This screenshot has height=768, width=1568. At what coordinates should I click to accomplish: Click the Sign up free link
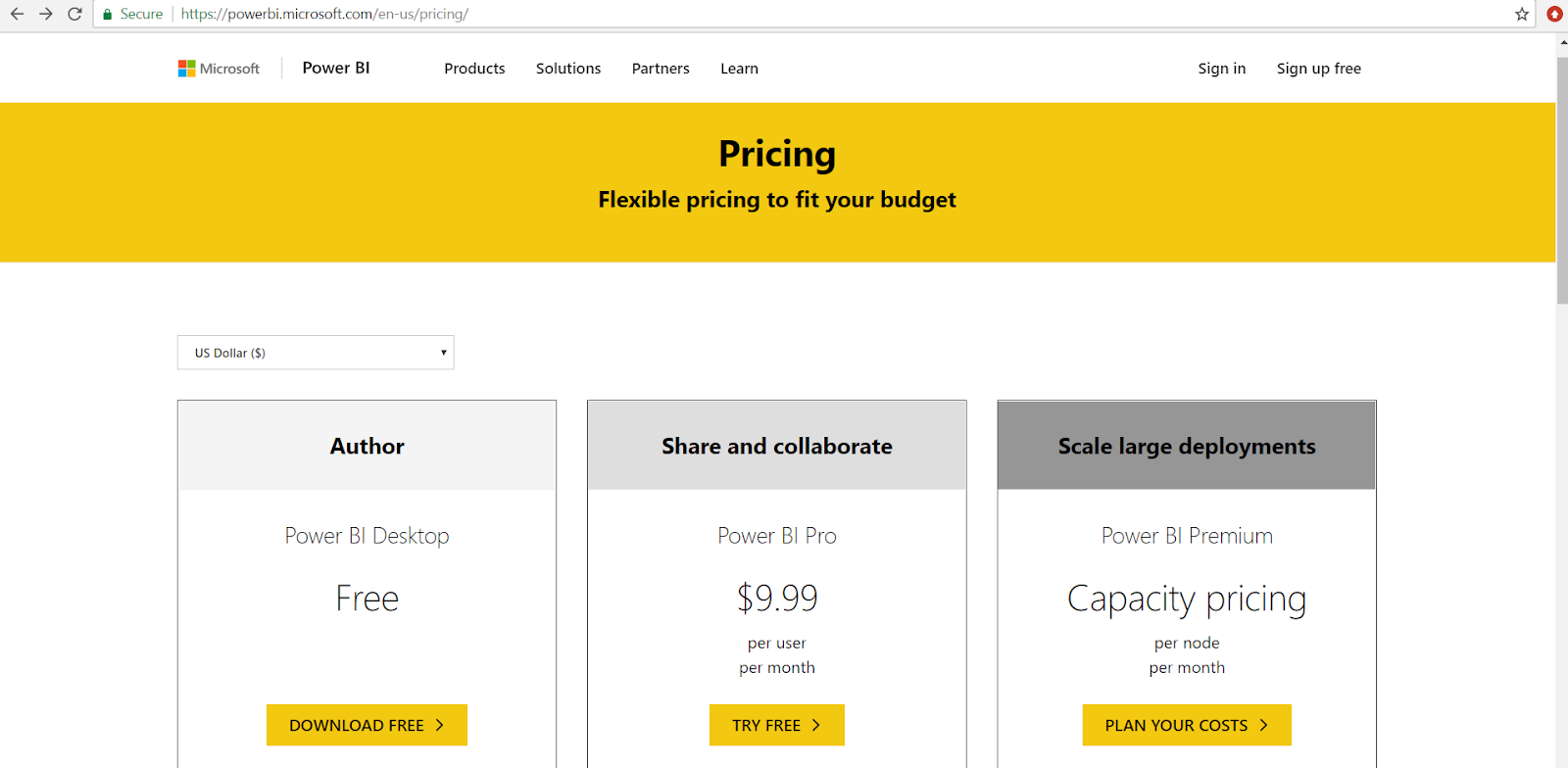coord(1318,69)
